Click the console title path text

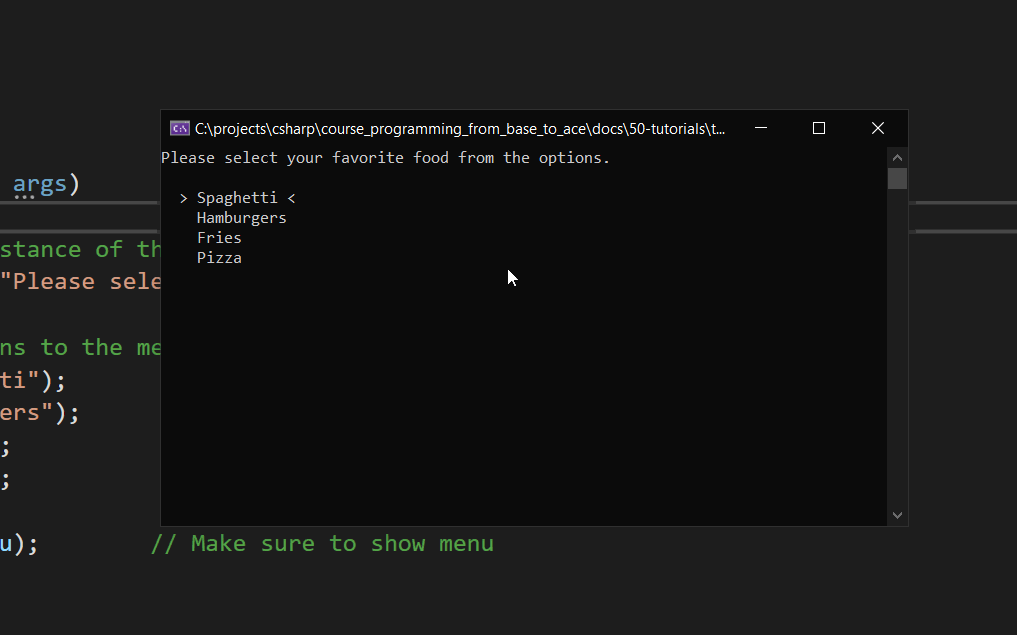[460, 128]
